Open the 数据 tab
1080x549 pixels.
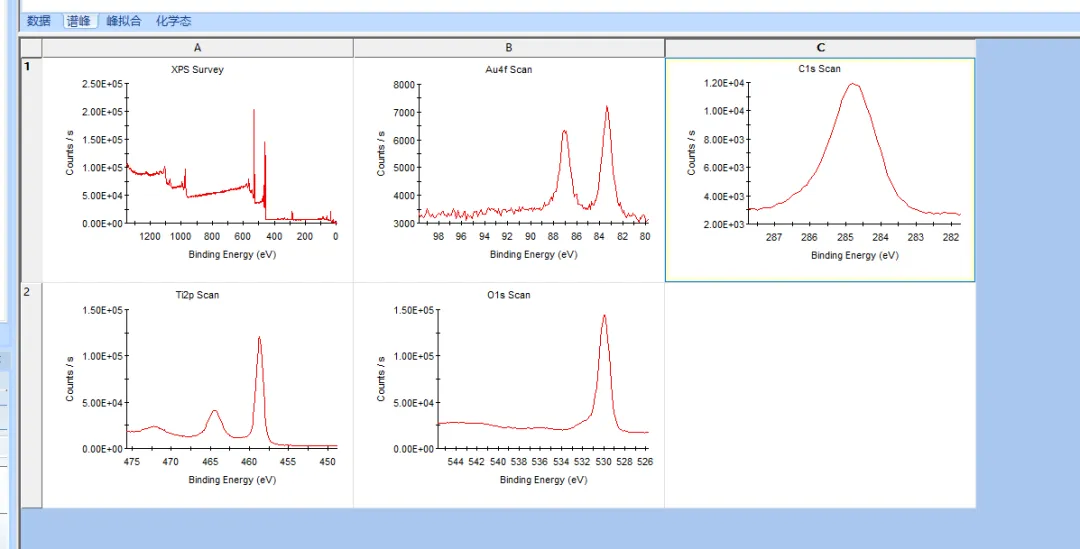pos(38,21)
